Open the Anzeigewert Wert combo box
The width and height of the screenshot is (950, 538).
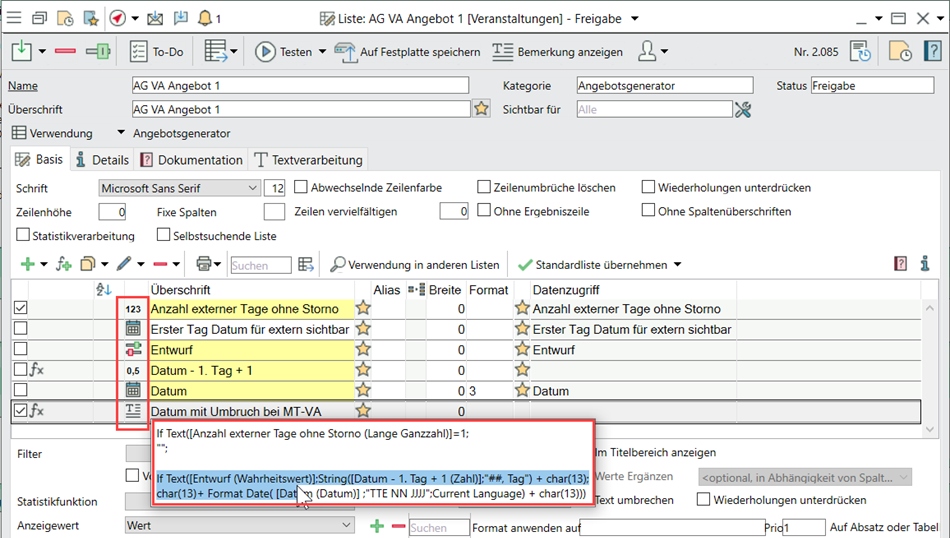click(x=345, y=525)
